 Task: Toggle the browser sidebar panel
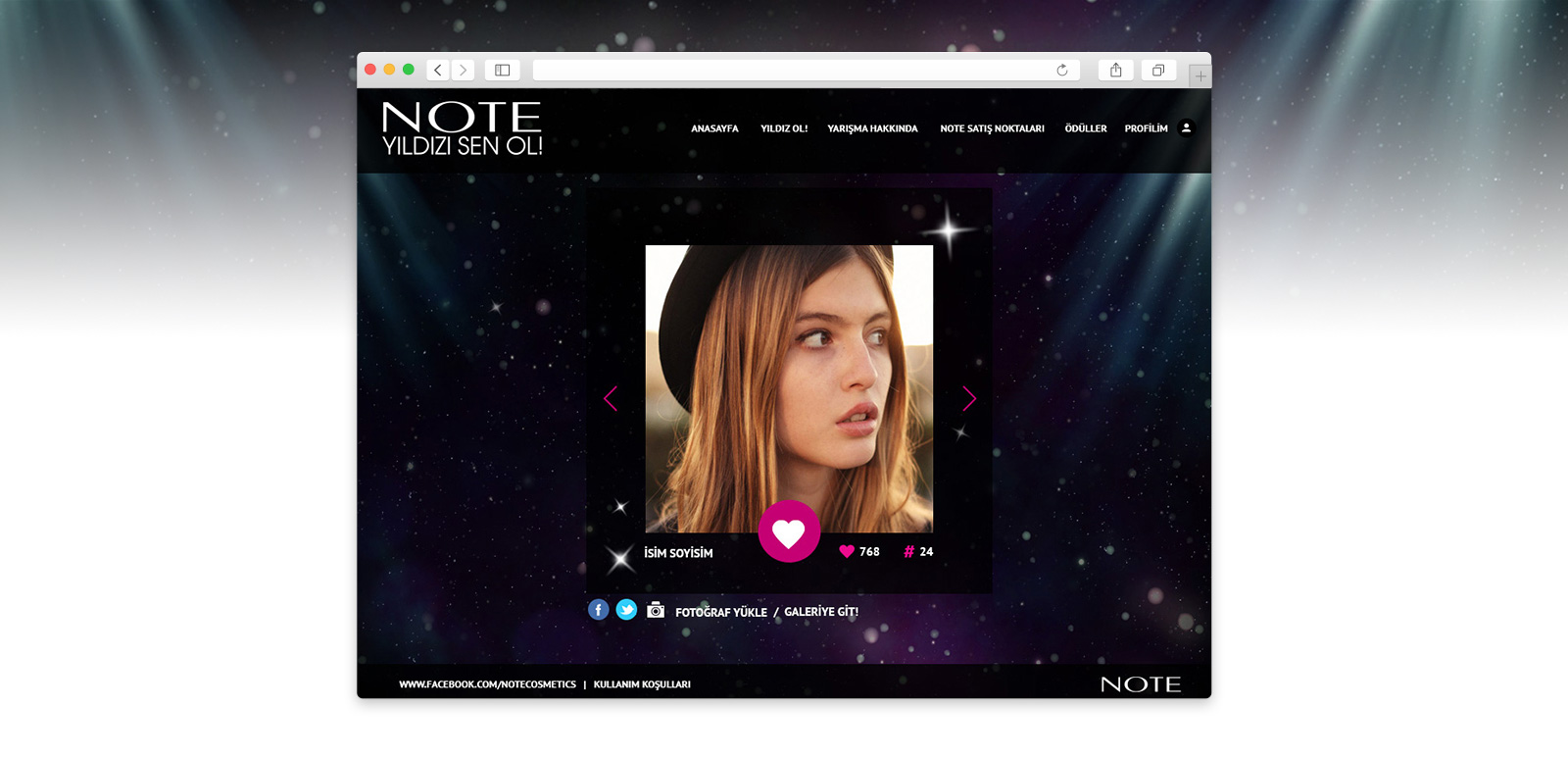coord(502,70)
